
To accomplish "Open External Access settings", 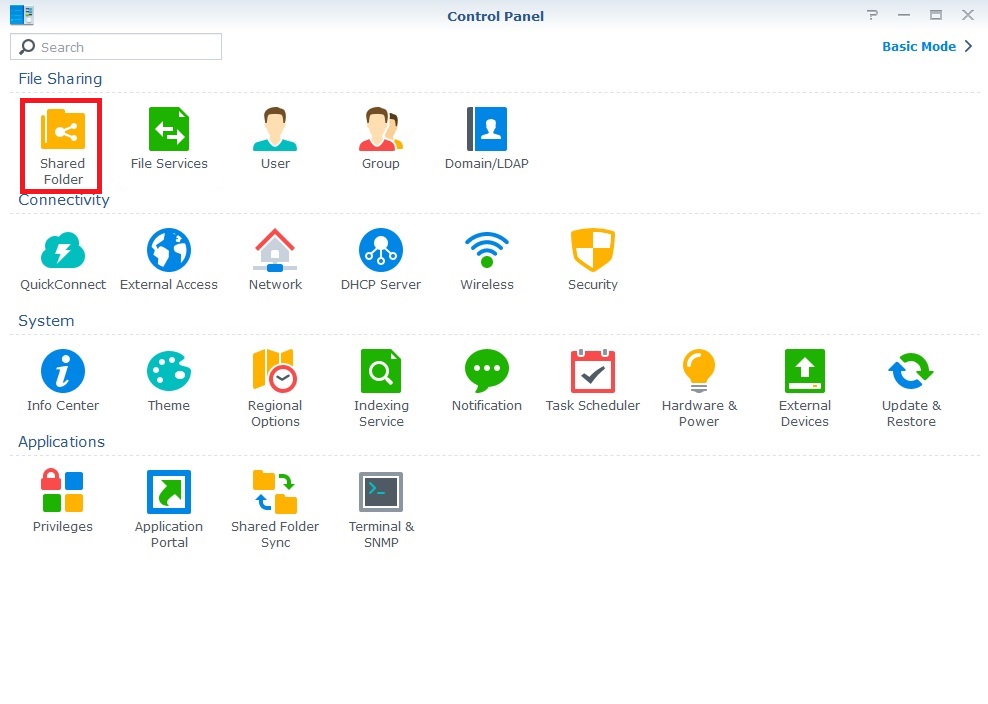I will point(169,252).
